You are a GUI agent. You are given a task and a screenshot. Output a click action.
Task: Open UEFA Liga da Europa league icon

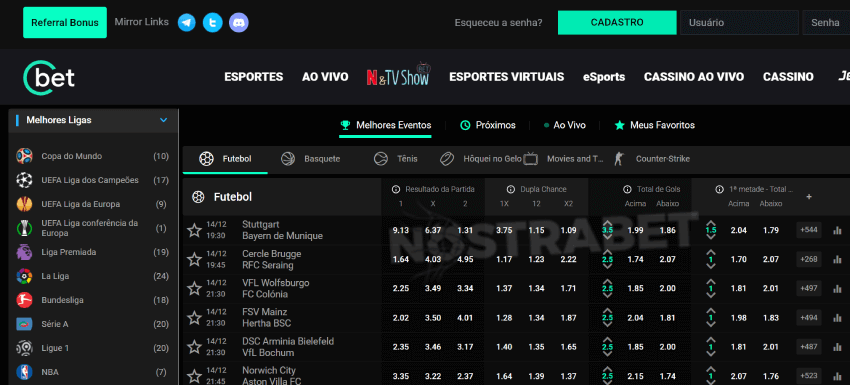point(24,204)
